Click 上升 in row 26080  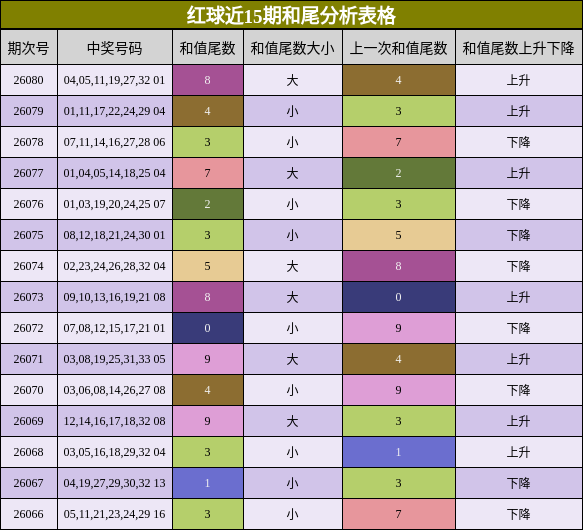(x=519, y=80)
